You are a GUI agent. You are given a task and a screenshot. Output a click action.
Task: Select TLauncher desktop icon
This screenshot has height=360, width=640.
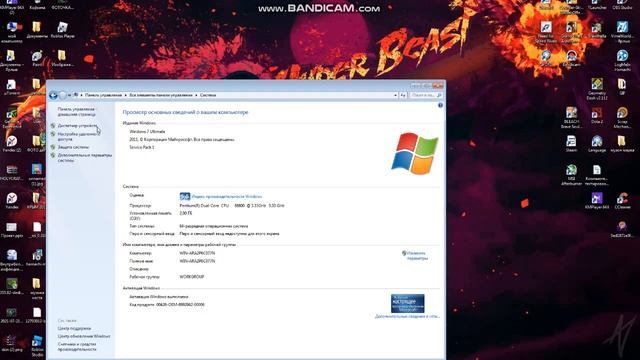click(597, 5)
